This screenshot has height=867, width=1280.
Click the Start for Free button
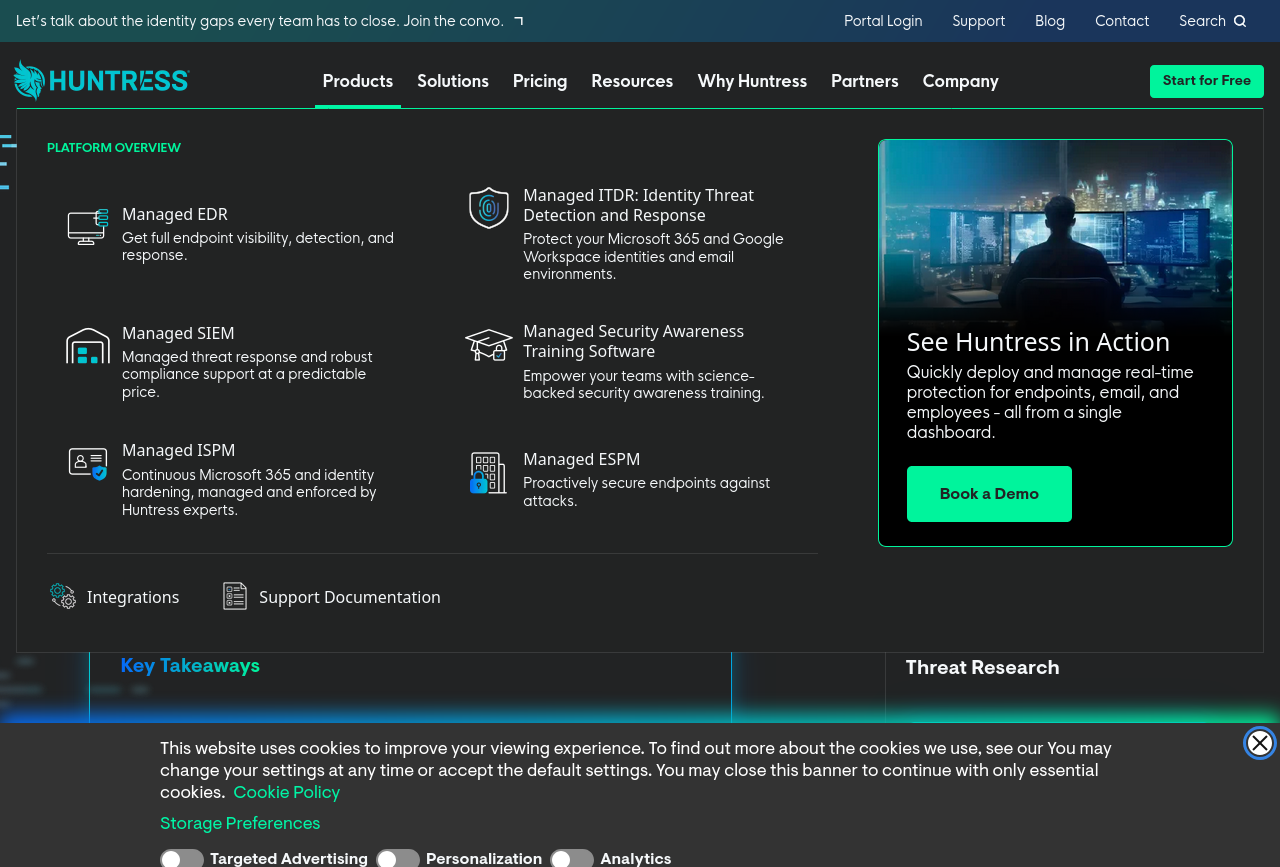[x=1207, y=81]
